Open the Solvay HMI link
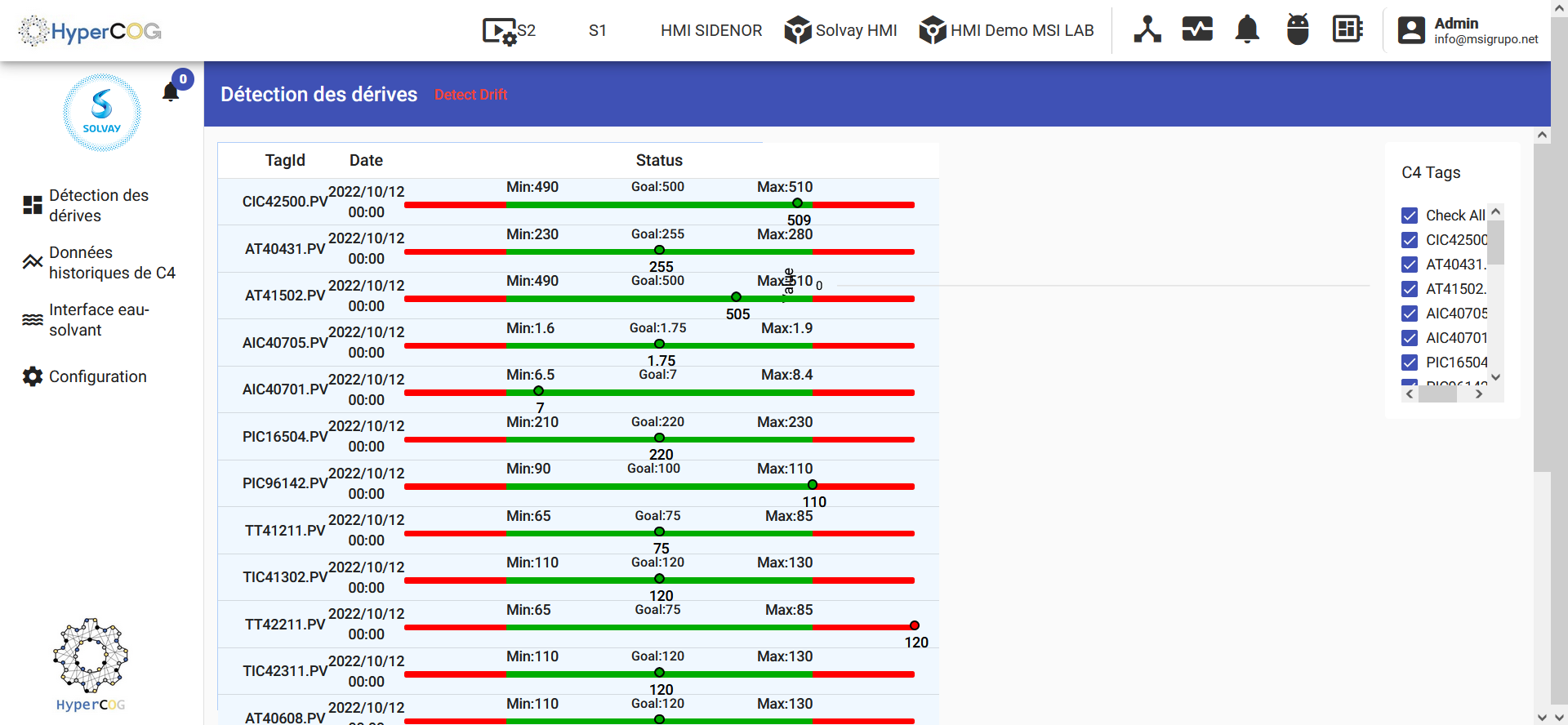 [841, 30]
